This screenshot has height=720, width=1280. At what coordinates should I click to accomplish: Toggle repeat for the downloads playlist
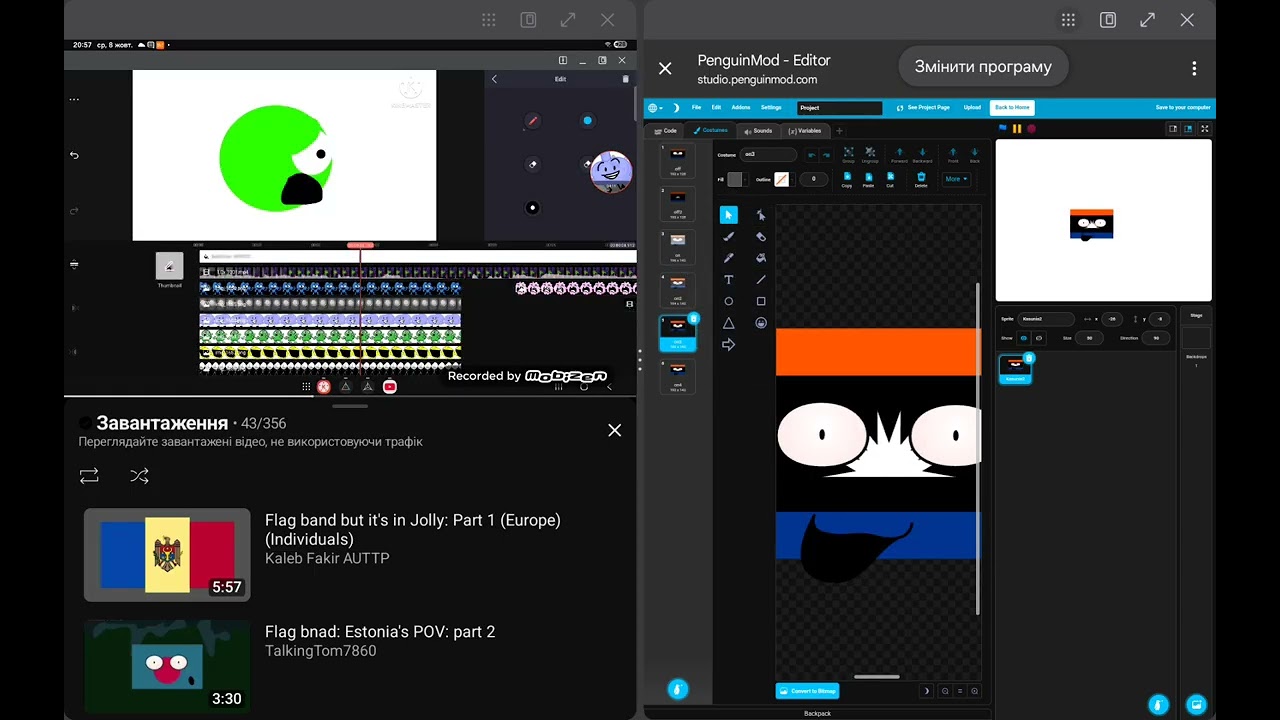(x=89, y=477)
